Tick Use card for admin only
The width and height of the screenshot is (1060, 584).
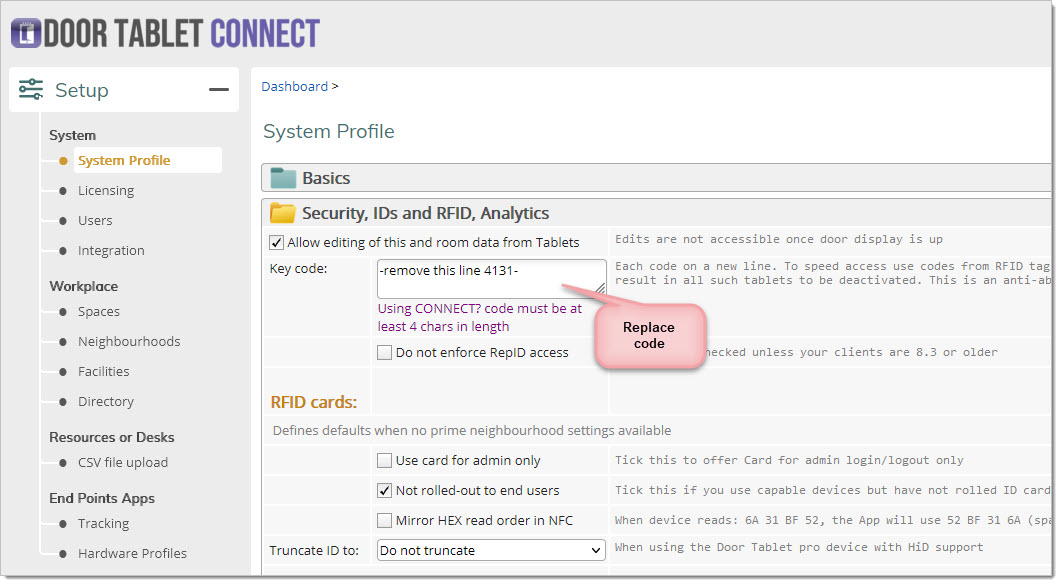coord(385,461)
